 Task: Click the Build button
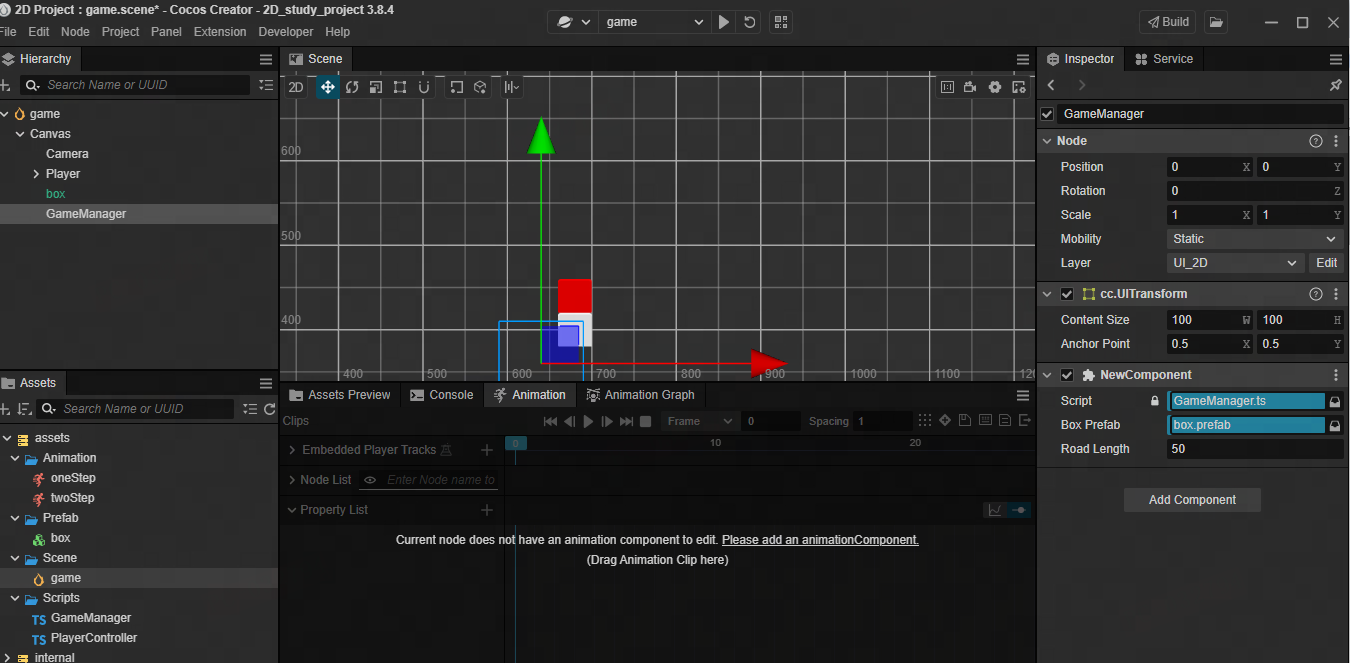click(1167, 22)
